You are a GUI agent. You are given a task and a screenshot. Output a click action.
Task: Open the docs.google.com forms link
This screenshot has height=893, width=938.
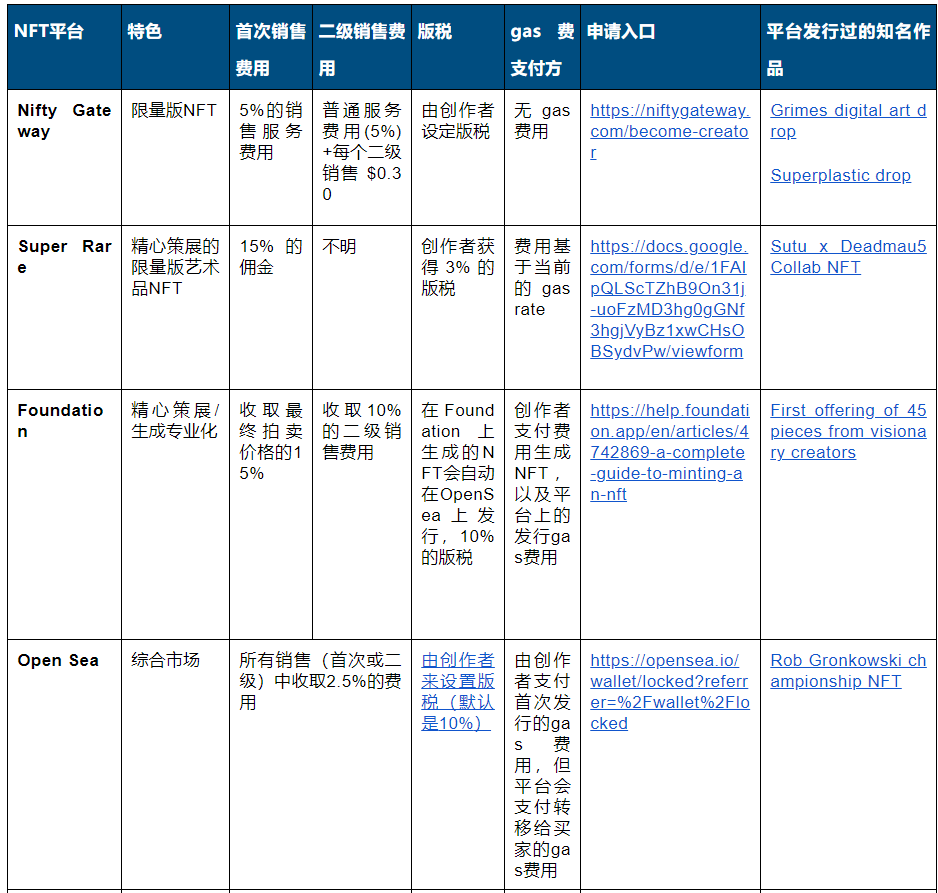(669, 298)
